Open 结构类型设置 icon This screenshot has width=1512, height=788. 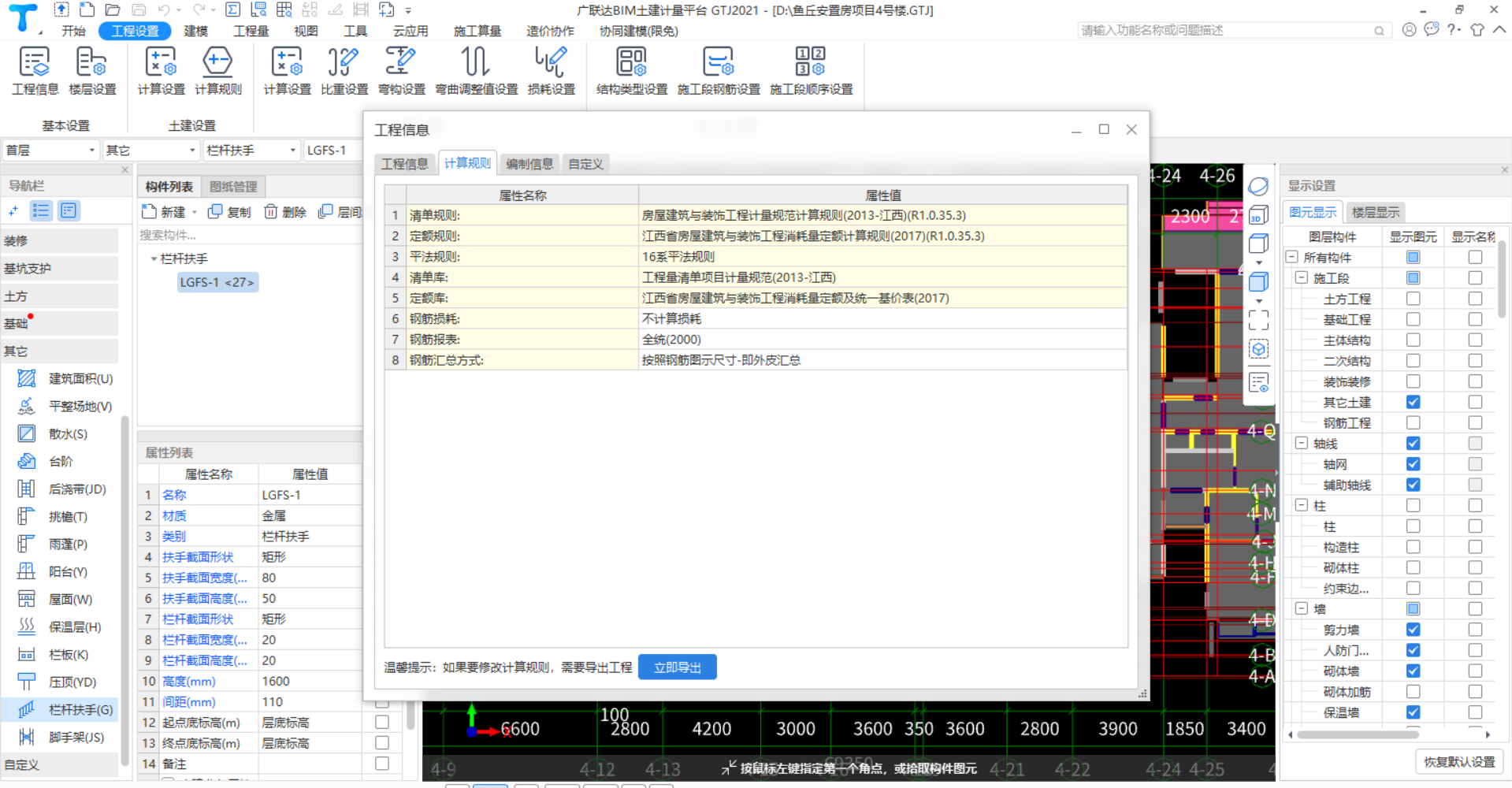click(632, 71)
